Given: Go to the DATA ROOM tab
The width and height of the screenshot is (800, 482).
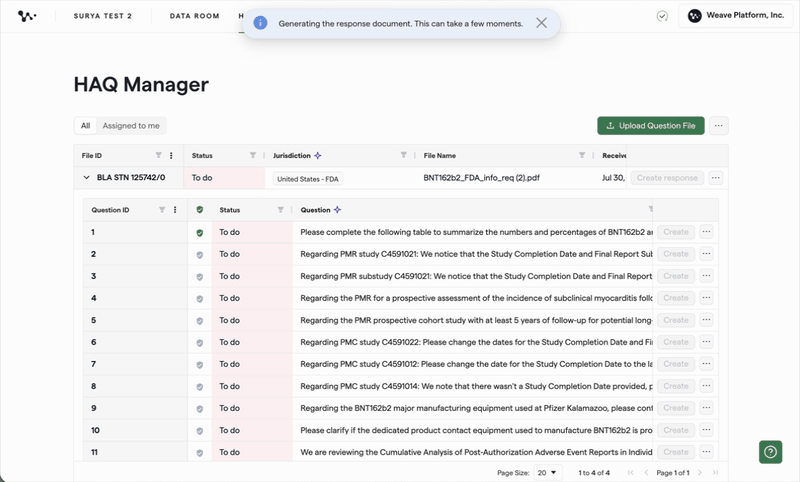Looking at the screenshot, I should [194, 16].
